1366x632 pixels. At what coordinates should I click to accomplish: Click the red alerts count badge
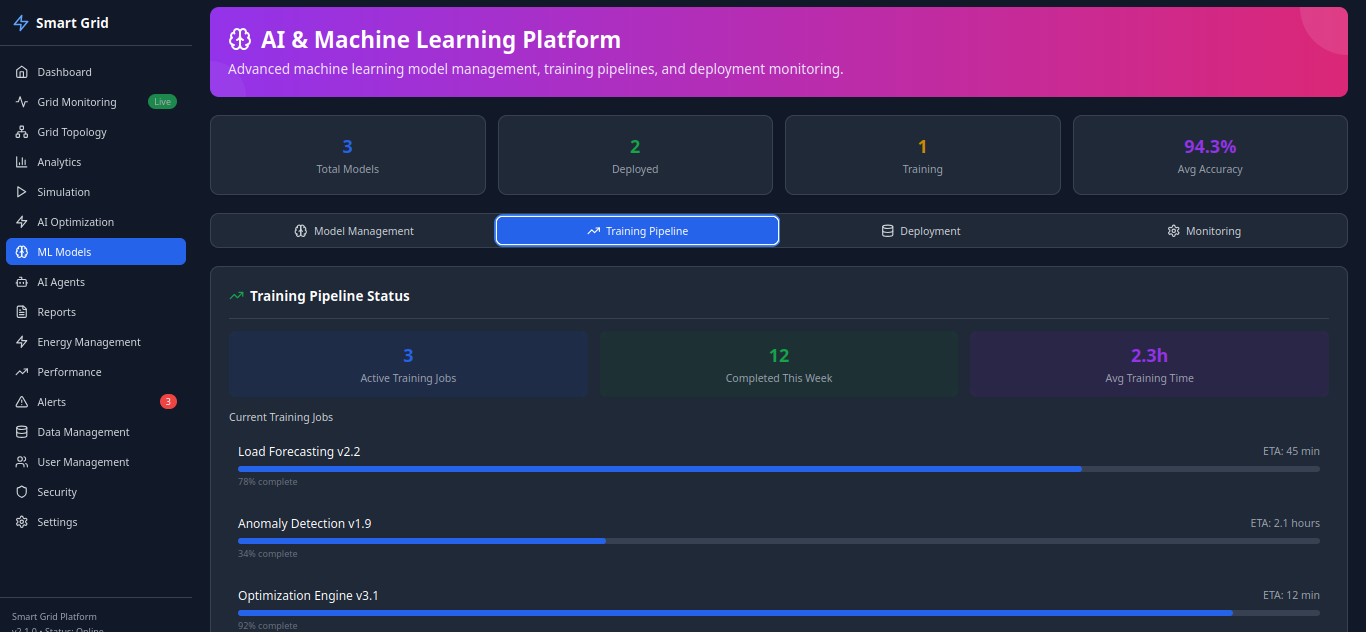point(168,402)
